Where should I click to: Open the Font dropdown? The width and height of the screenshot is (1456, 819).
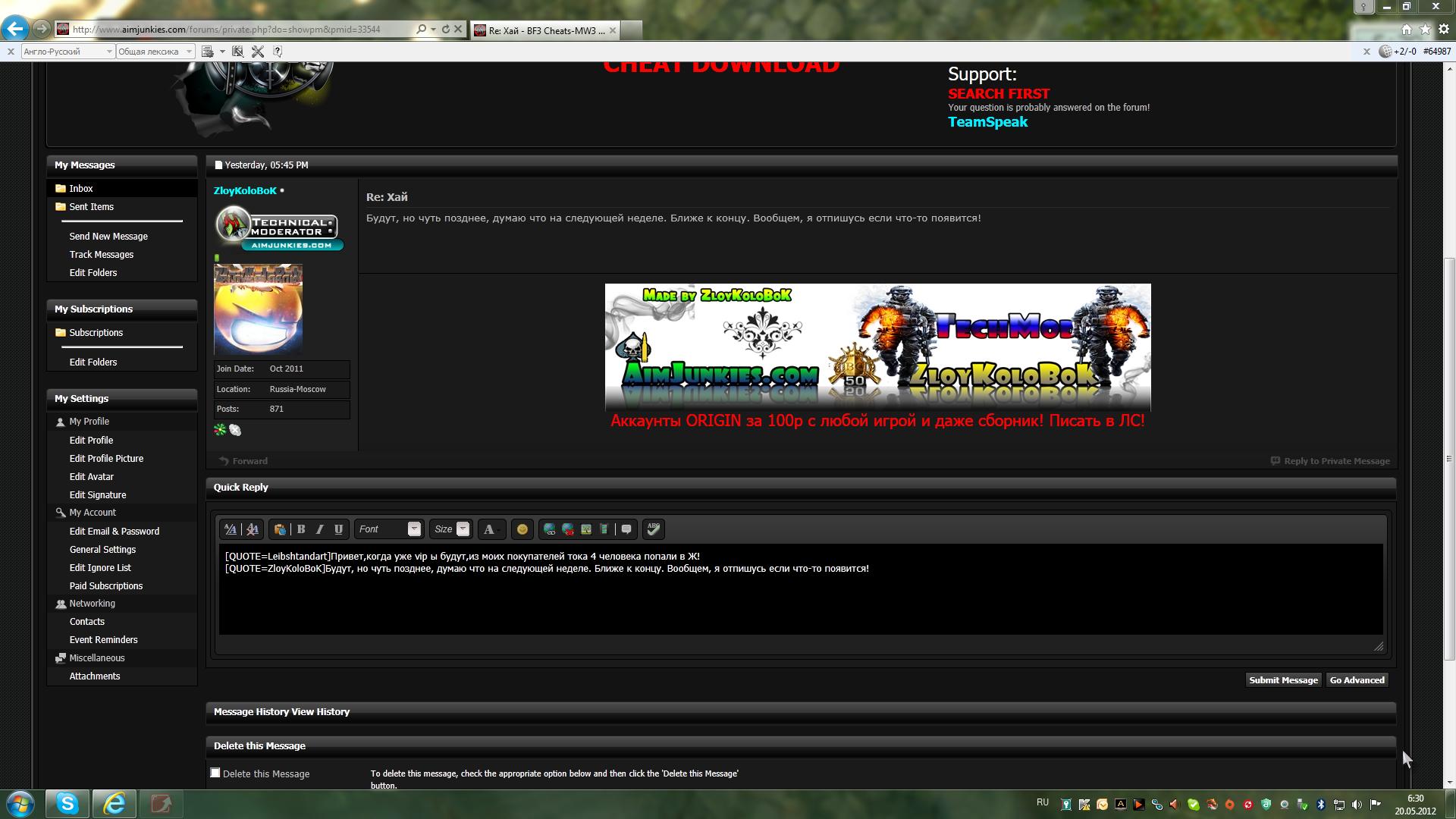click(x=414, y=529)
